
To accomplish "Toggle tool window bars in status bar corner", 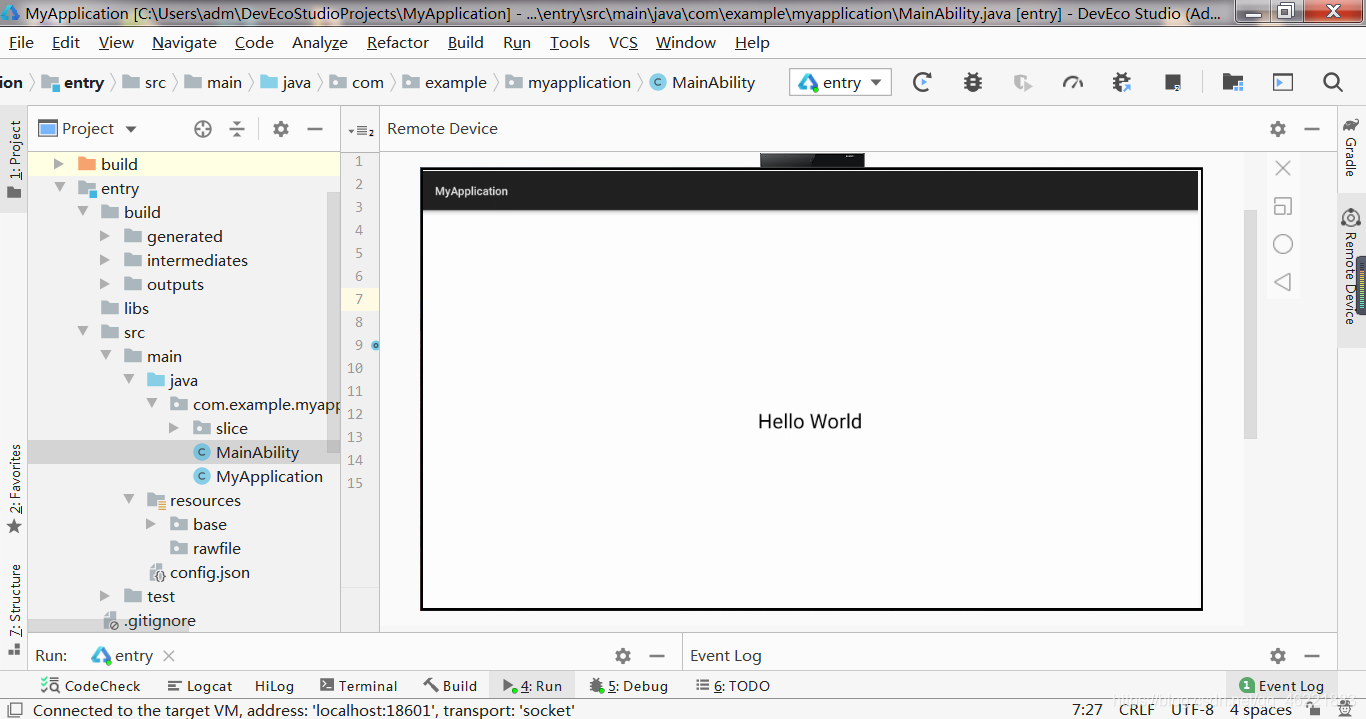I will (x=15, y=710).
